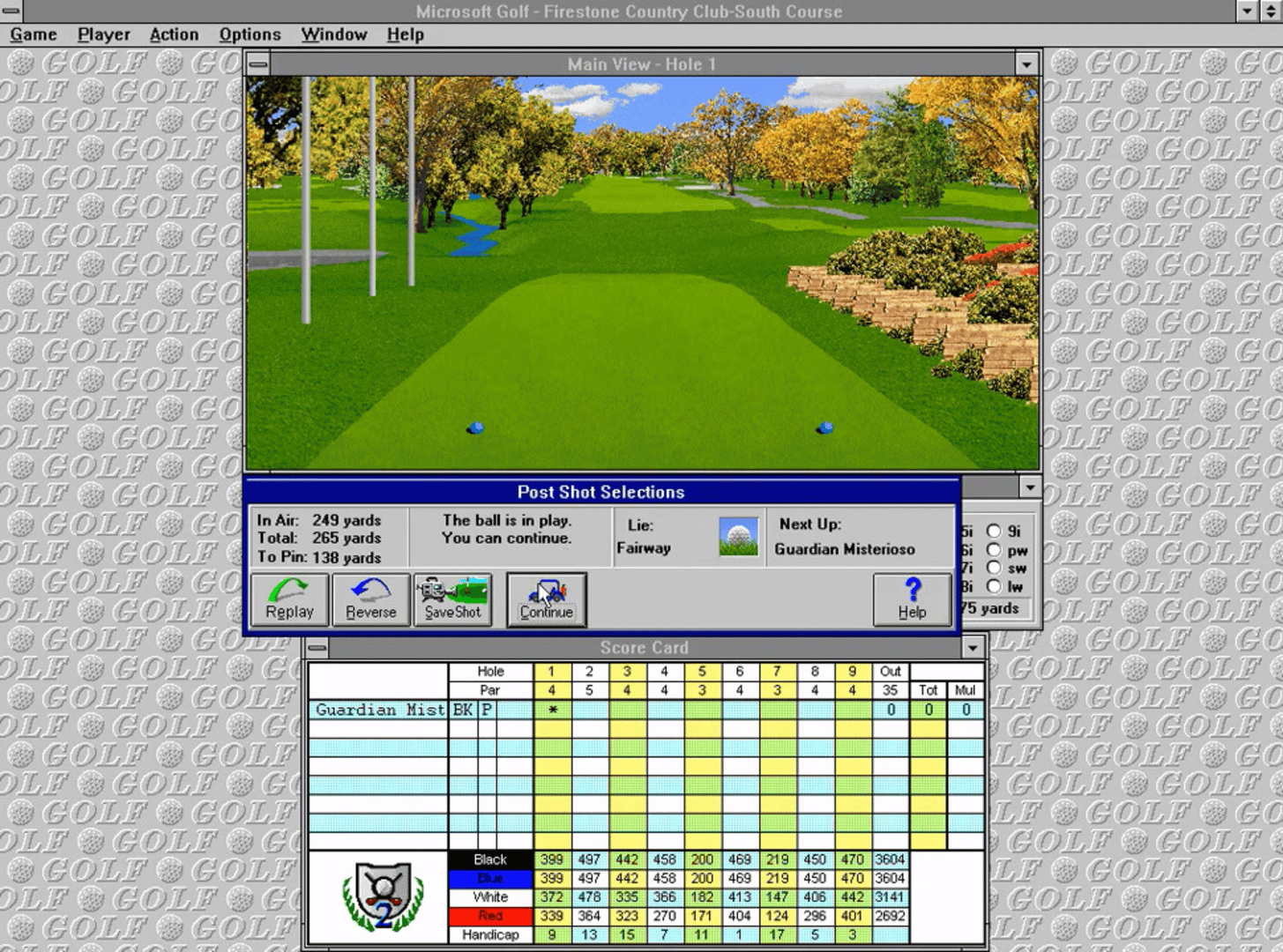Screen dimensions: 1283x952
Task: Click Next Up name Guardian Misterioso
Action: 845,549
